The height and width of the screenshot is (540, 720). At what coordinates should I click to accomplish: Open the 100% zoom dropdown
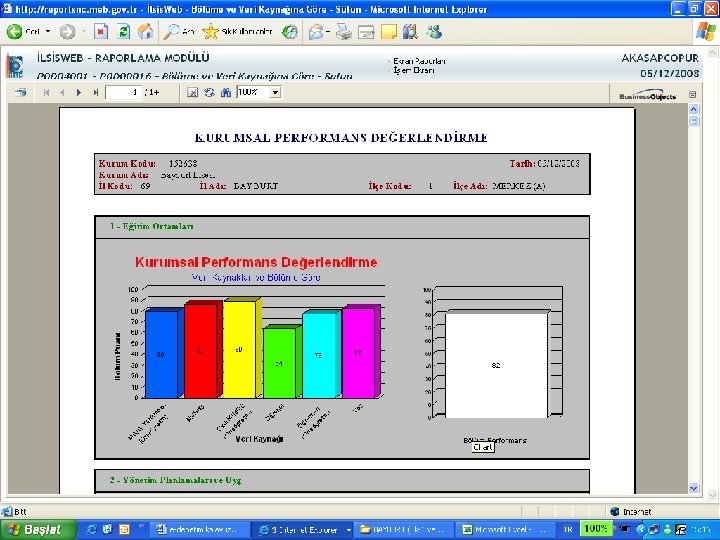[x=275, y=93]
